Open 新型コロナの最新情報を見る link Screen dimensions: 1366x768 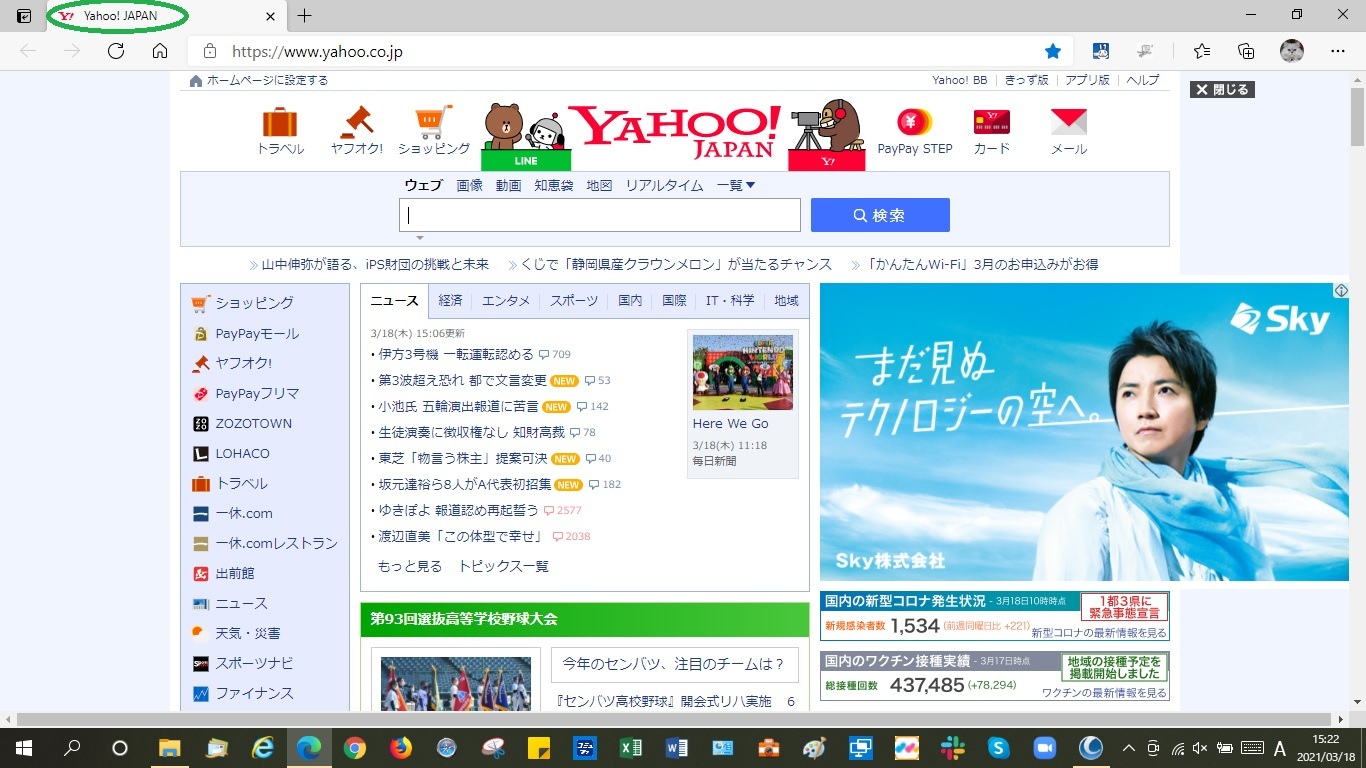[x=1099, y=633]
